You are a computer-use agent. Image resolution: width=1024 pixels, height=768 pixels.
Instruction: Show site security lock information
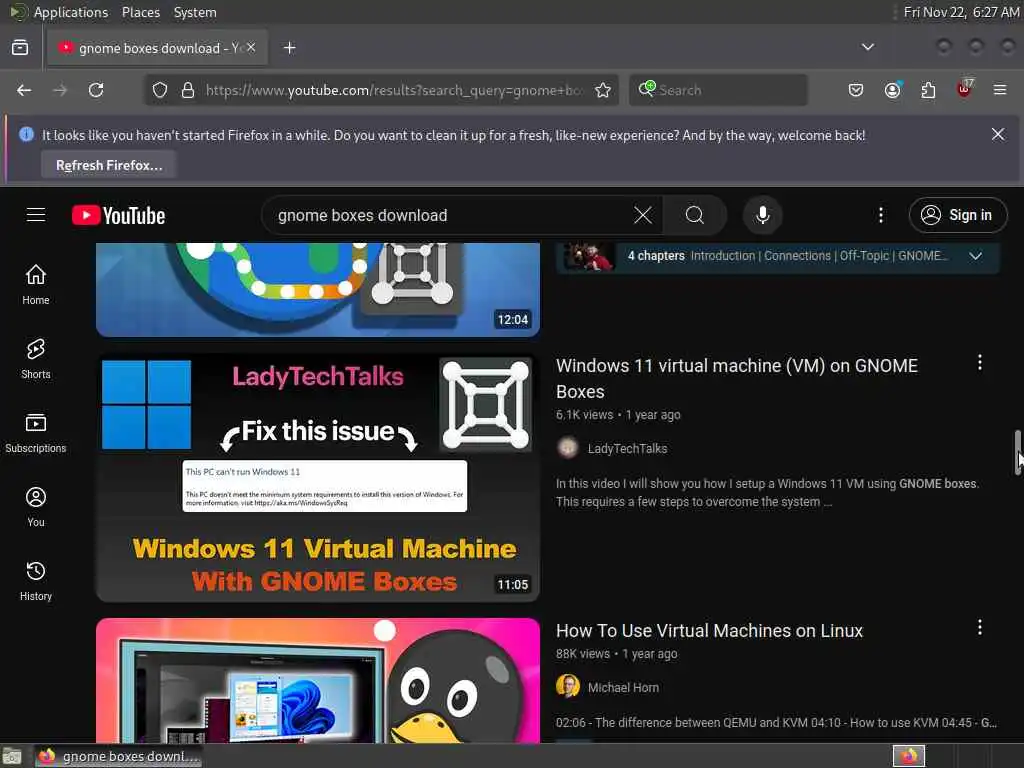pos(188,90)
